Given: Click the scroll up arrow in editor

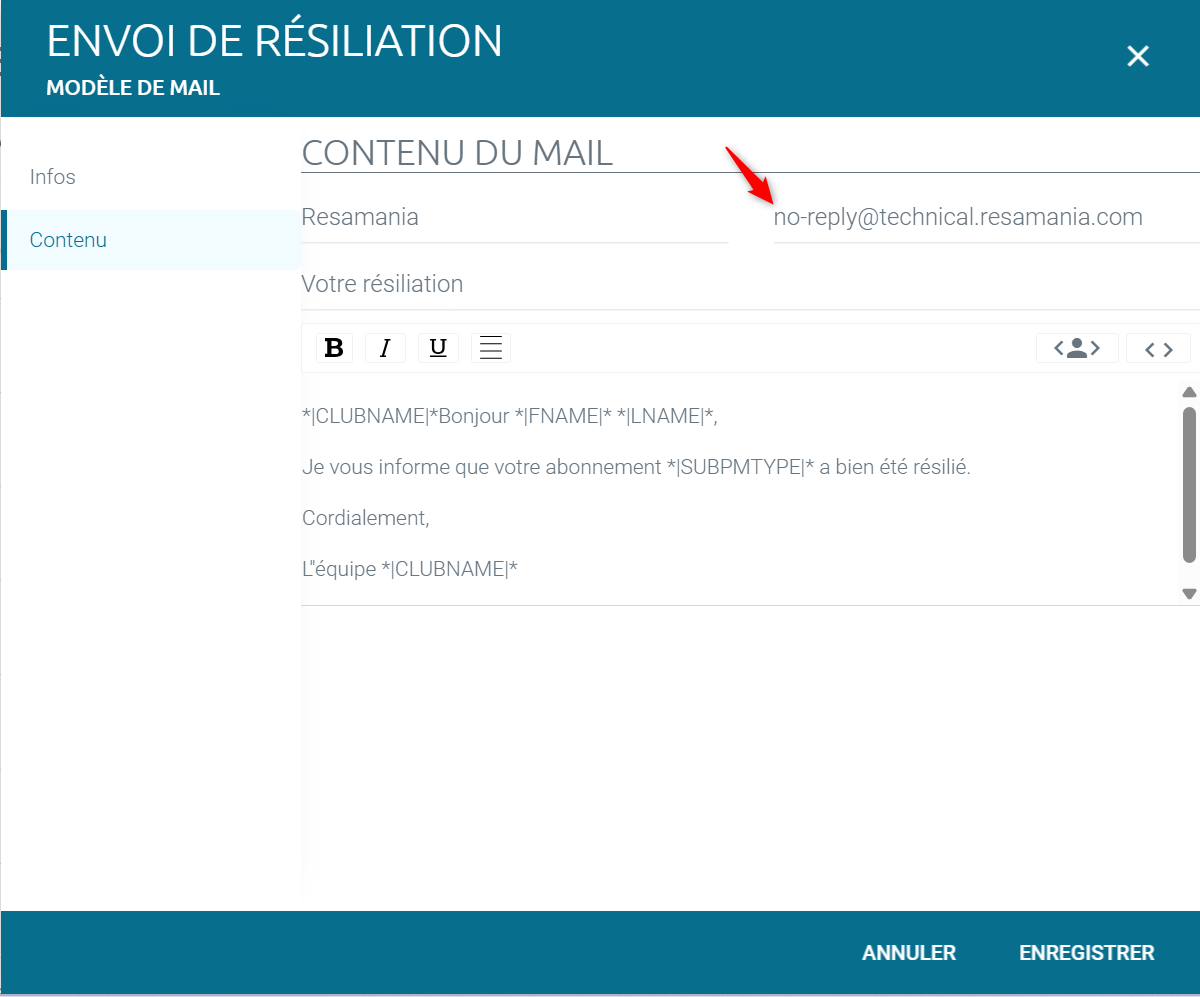Looking at the screenshot, I should point(1189,392).
